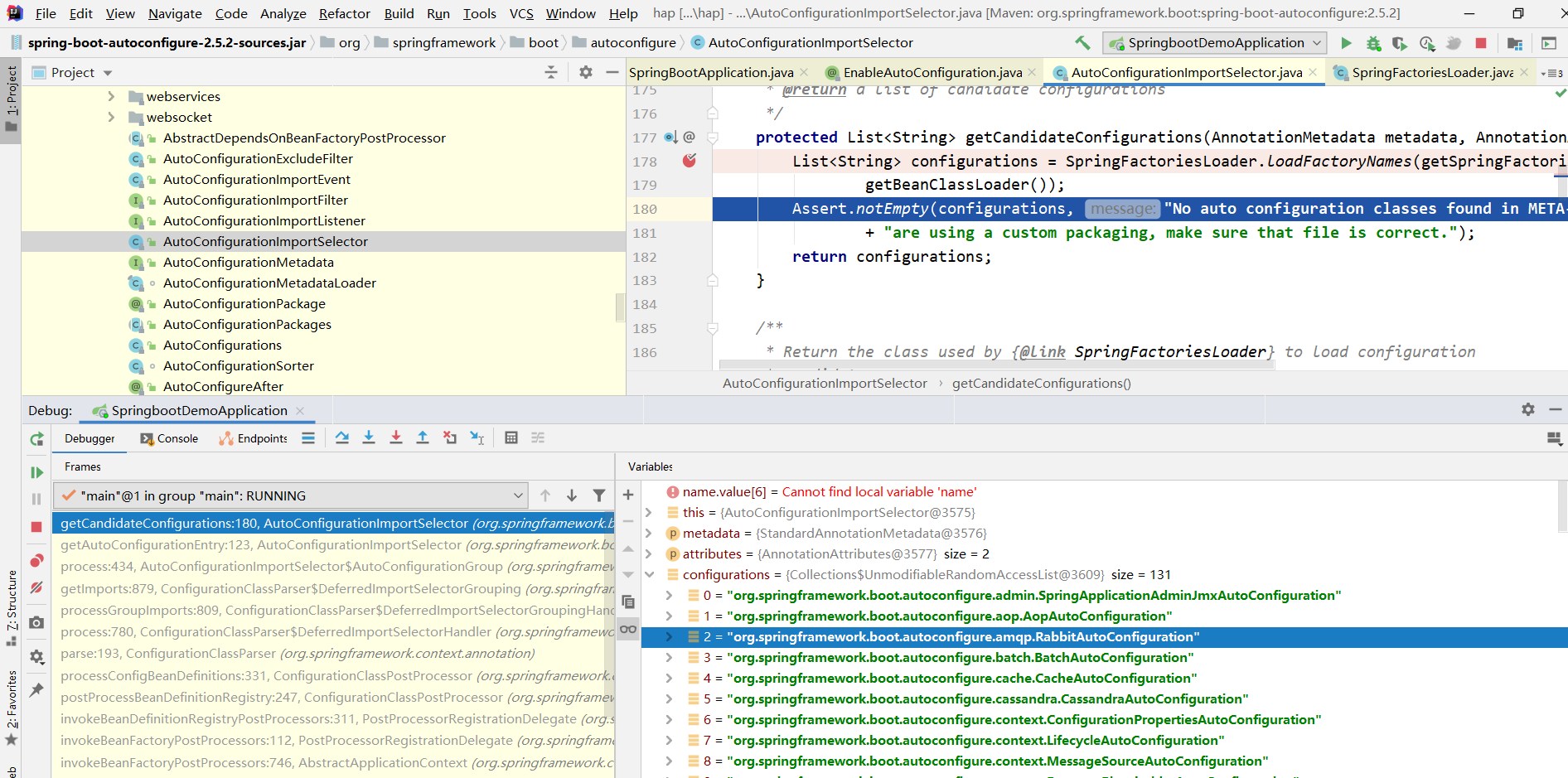Viewport: 1568px width, 778px height.
Task: Show execution point debugger icon
Action: [308, 437]
